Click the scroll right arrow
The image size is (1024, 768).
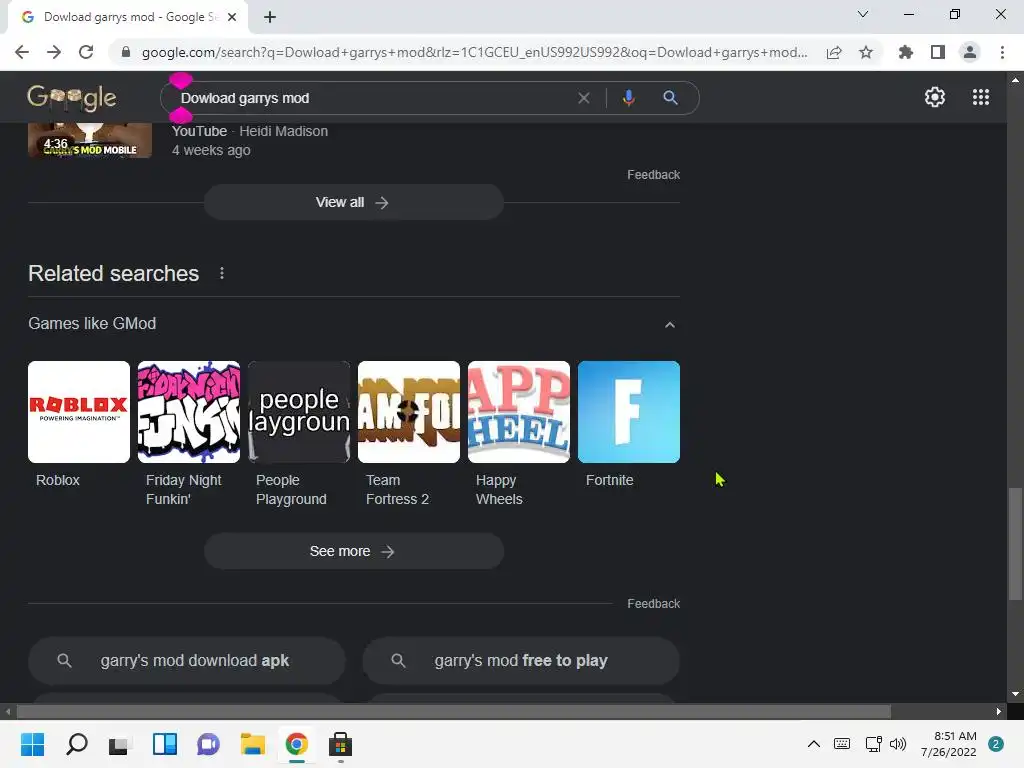coord(999,711)
